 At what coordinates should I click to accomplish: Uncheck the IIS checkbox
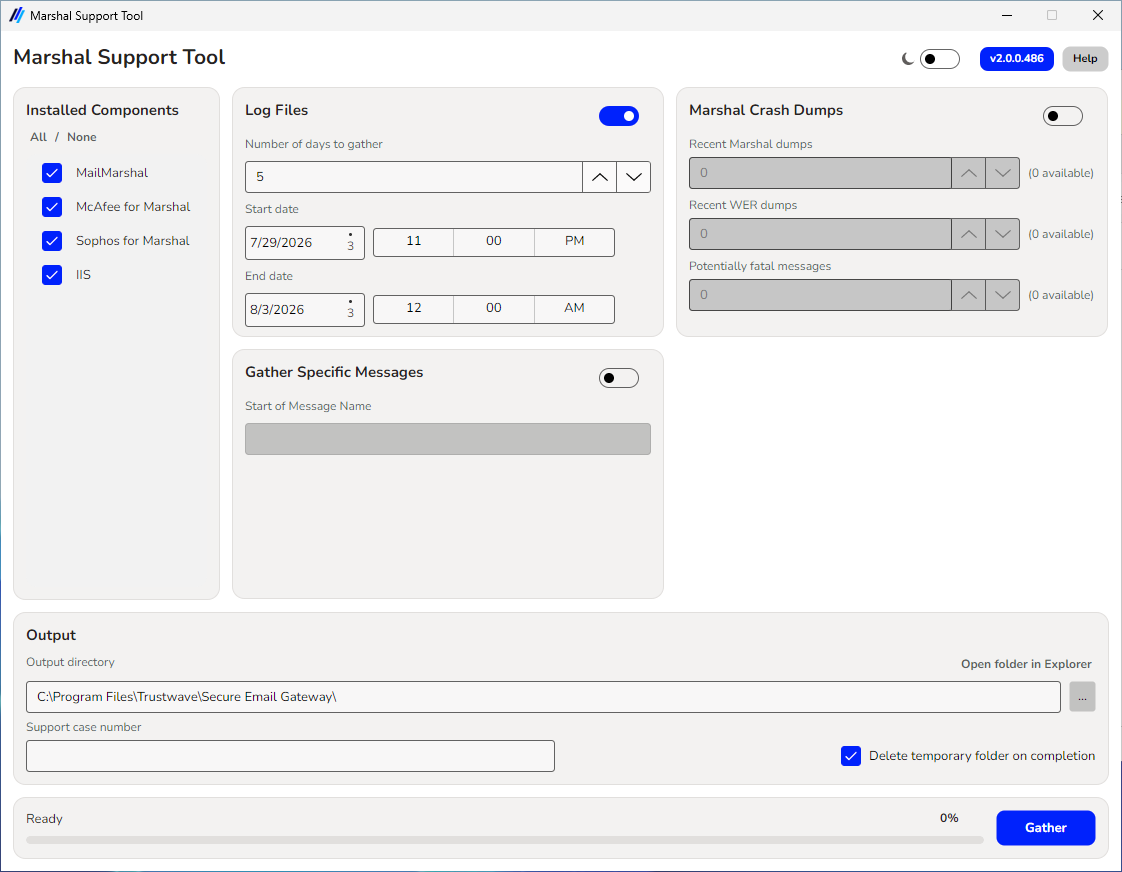point(52,275)
